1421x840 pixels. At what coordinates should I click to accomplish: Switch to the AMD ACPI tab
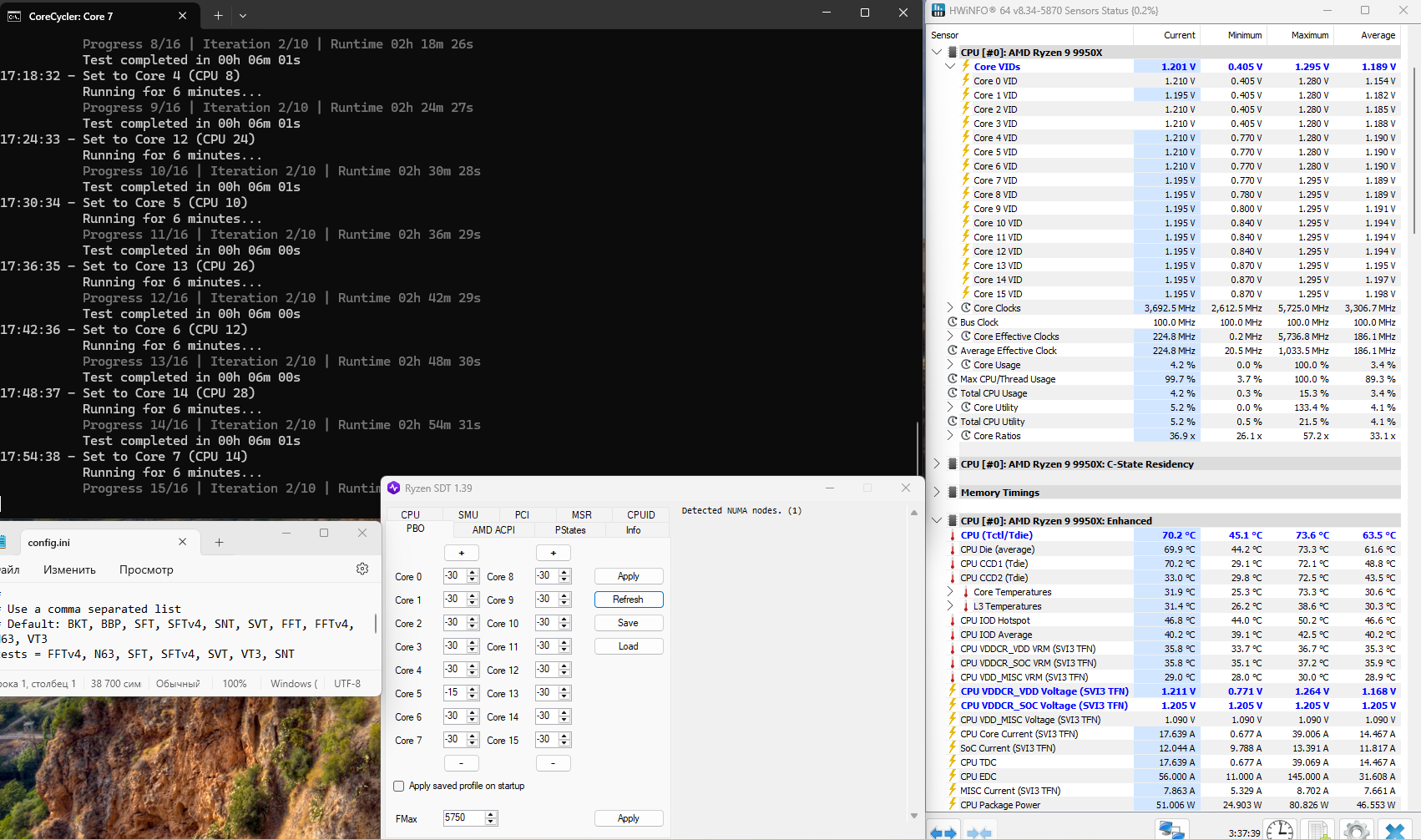[493, 529]
